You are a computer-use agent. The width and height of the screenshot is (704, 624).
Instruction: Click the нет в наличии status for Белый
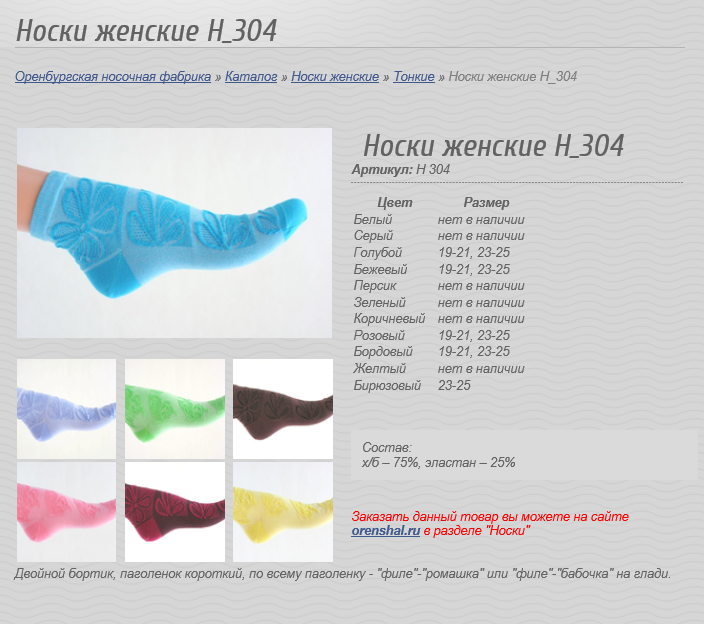(x=481, y=219)
